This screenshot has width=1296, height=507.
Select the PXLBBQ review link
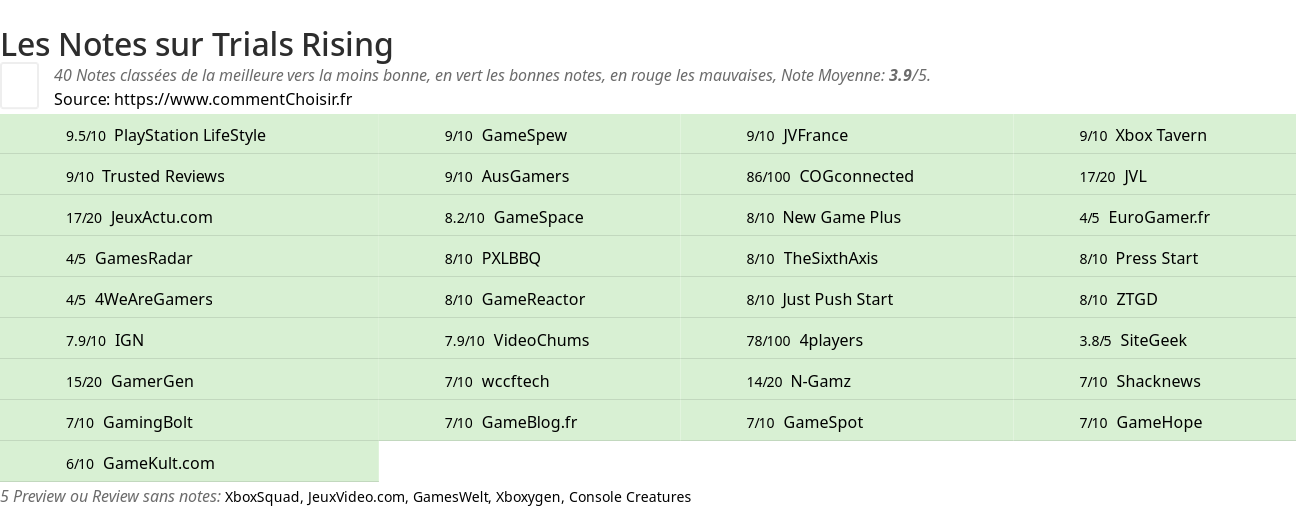511,258
